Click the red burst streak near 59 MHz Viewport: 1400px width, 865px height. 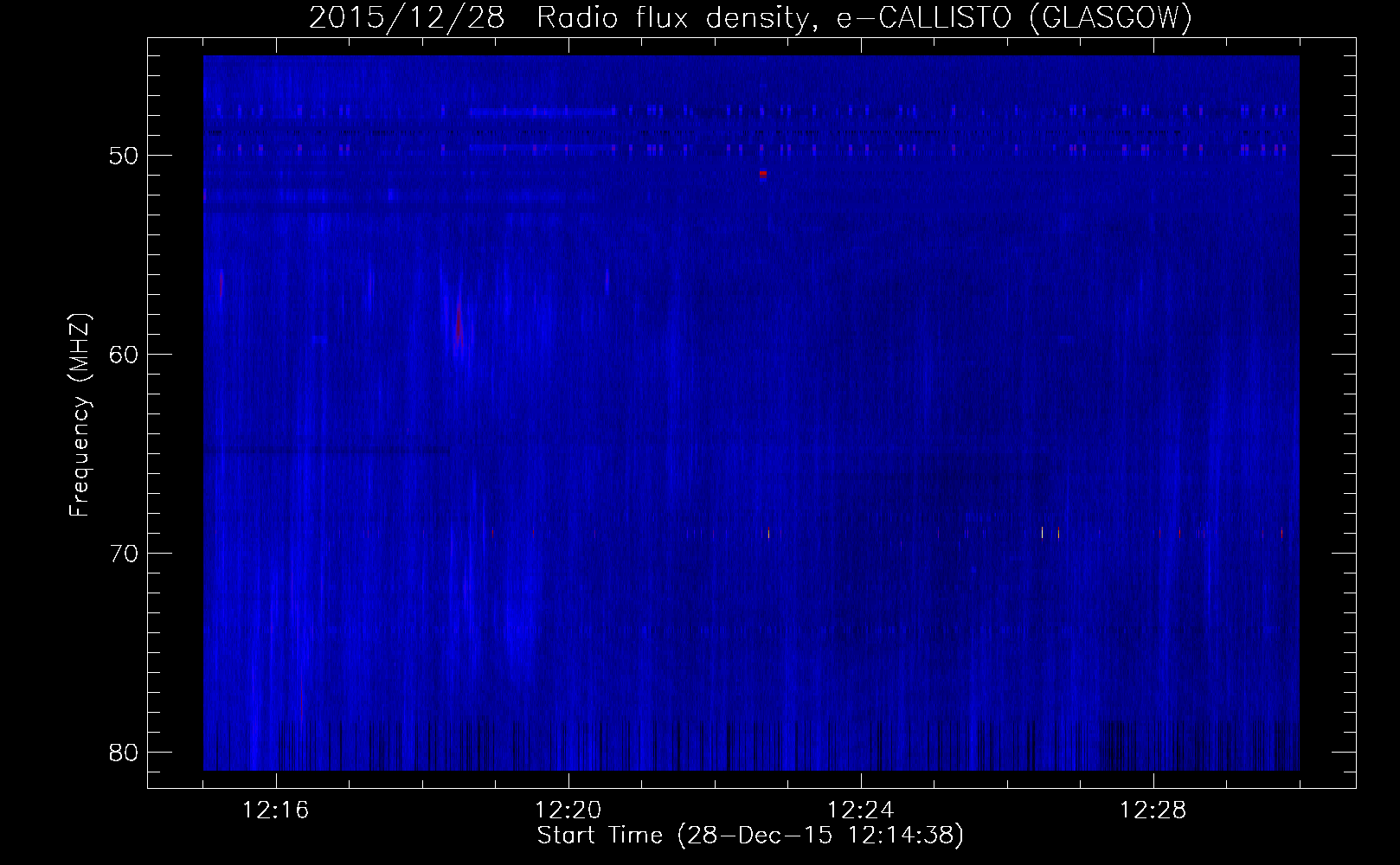459,326
